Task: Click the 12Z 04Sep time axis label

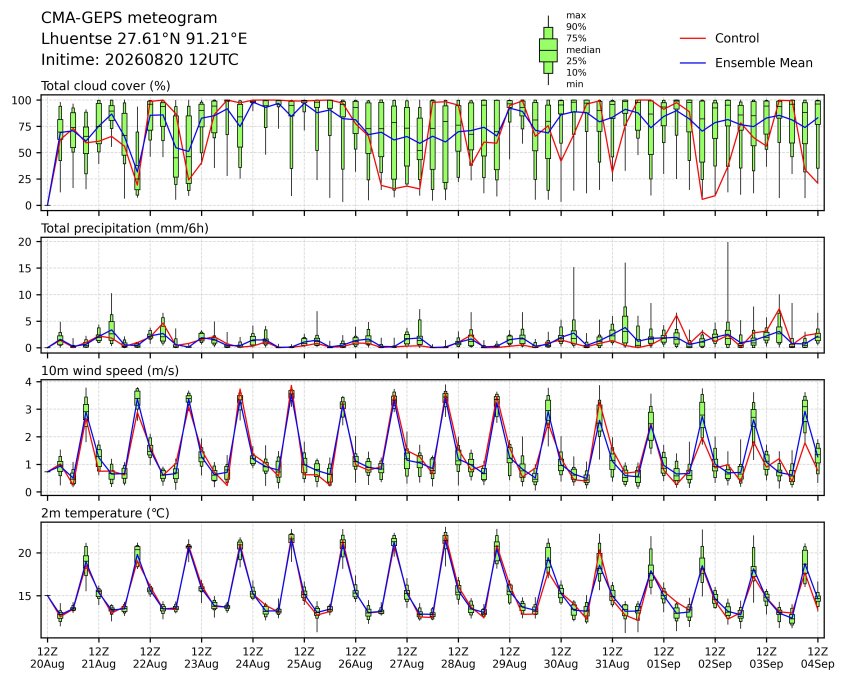Action: click(x=818, y=658)
